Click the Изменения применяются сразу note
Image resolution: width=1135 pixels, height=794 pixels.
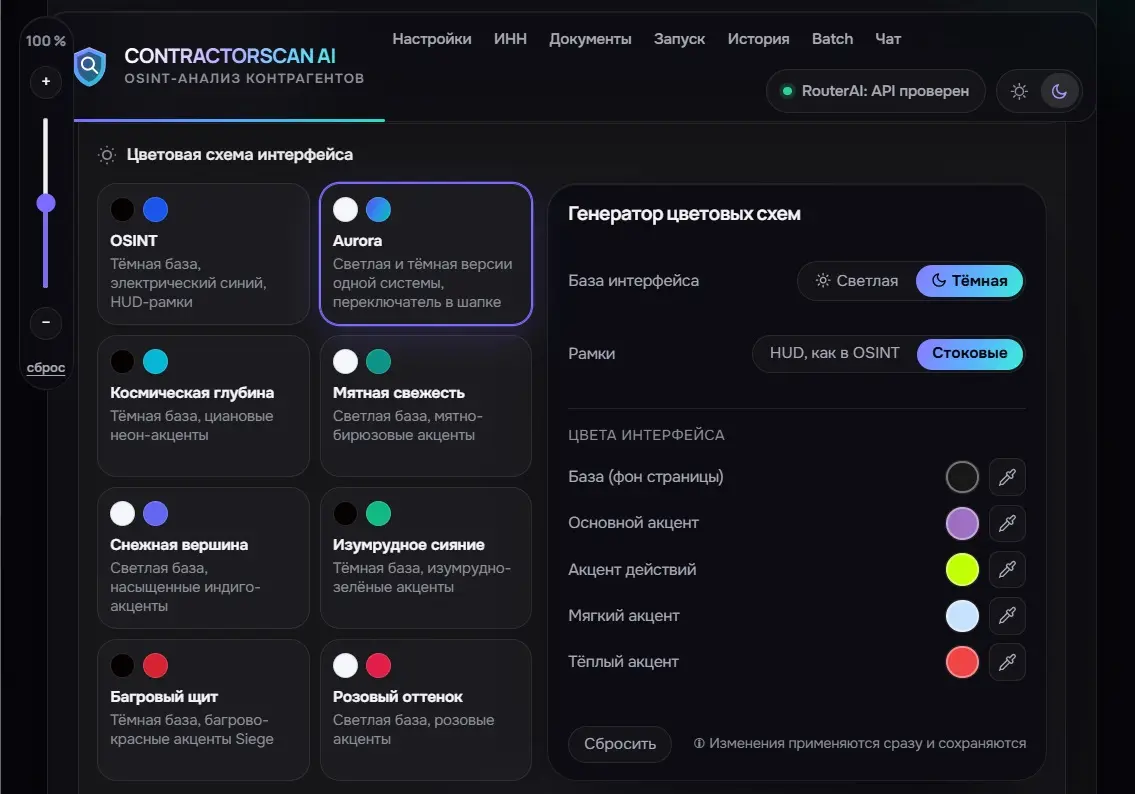click(x=860, y=743)
